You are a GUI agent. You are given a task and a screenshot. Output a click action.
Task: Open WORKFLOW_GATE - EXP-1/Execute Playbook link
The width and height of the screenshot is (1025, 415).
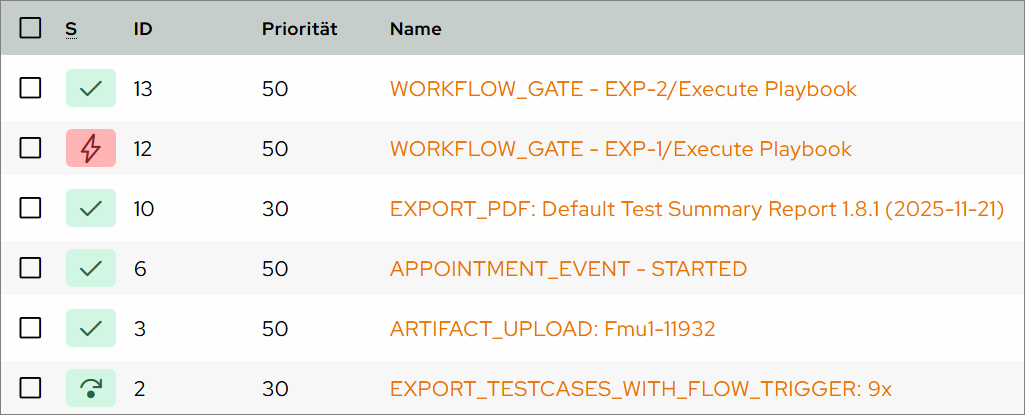pyautogui.click(x=620, y=149)
